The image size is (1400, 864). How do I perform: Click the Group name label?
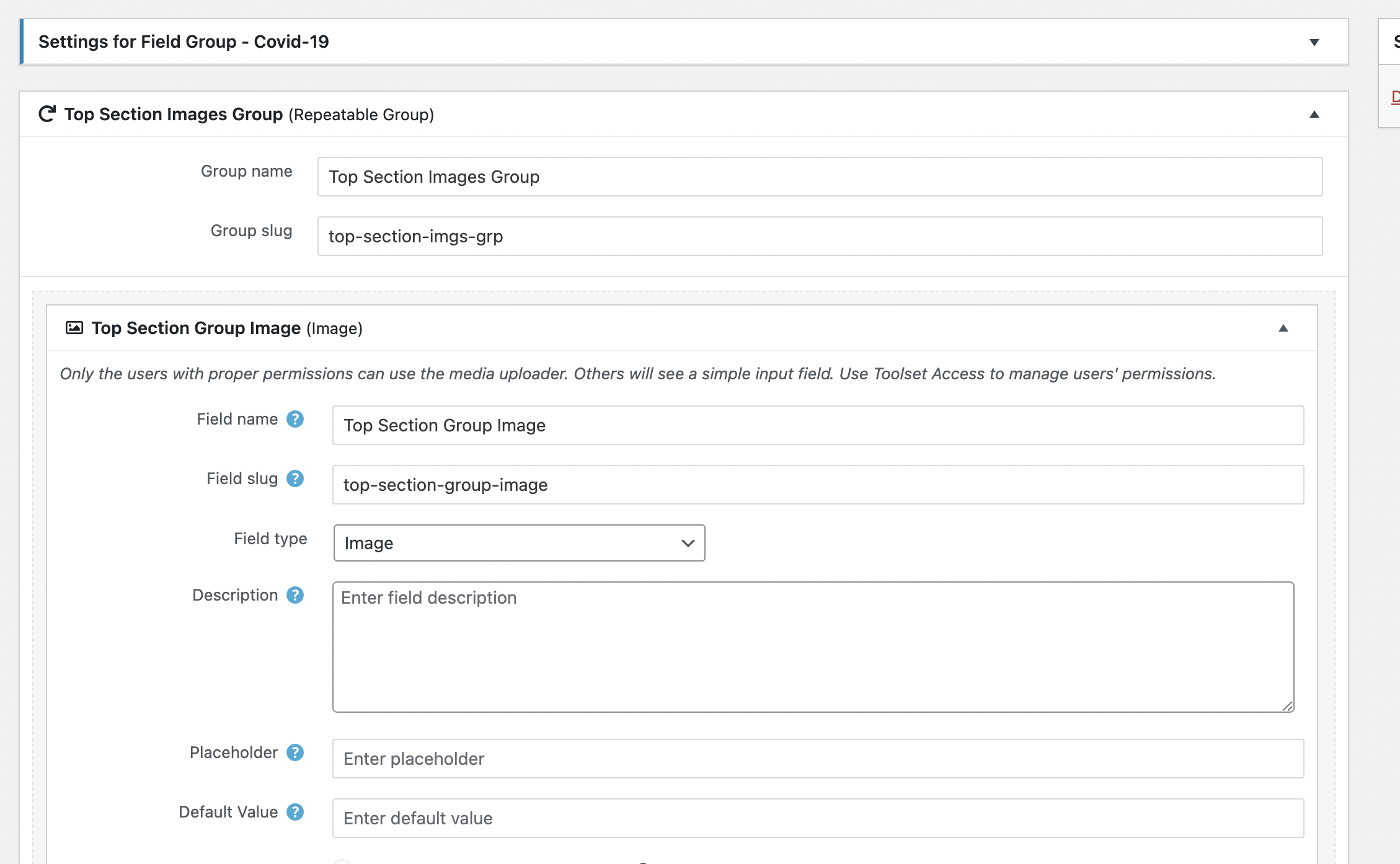click(x=246, y=171)
